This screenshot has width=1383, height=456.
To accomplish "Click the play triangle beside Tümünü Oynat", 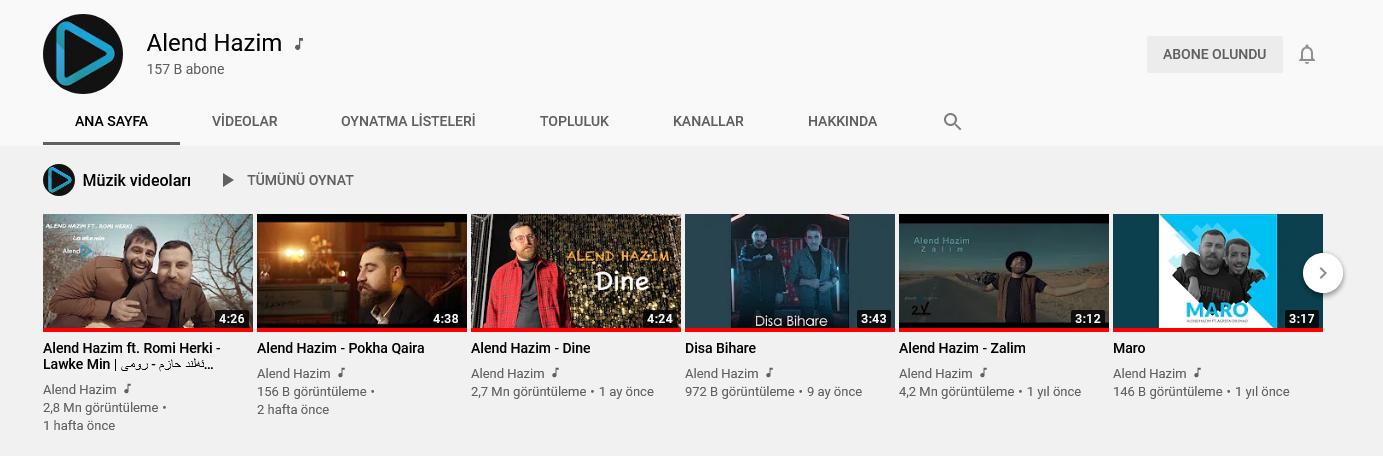I will tap(228, 181).
